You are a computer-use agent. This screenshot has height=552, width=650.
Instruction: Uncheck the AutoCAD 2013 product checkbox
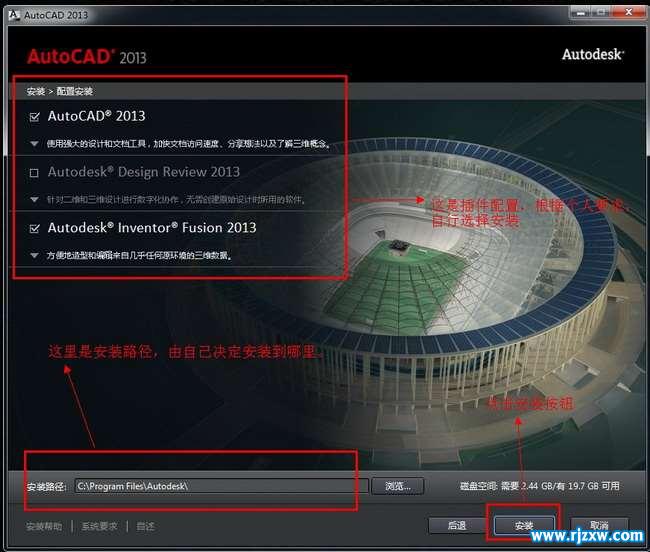(x=35, y=117)
